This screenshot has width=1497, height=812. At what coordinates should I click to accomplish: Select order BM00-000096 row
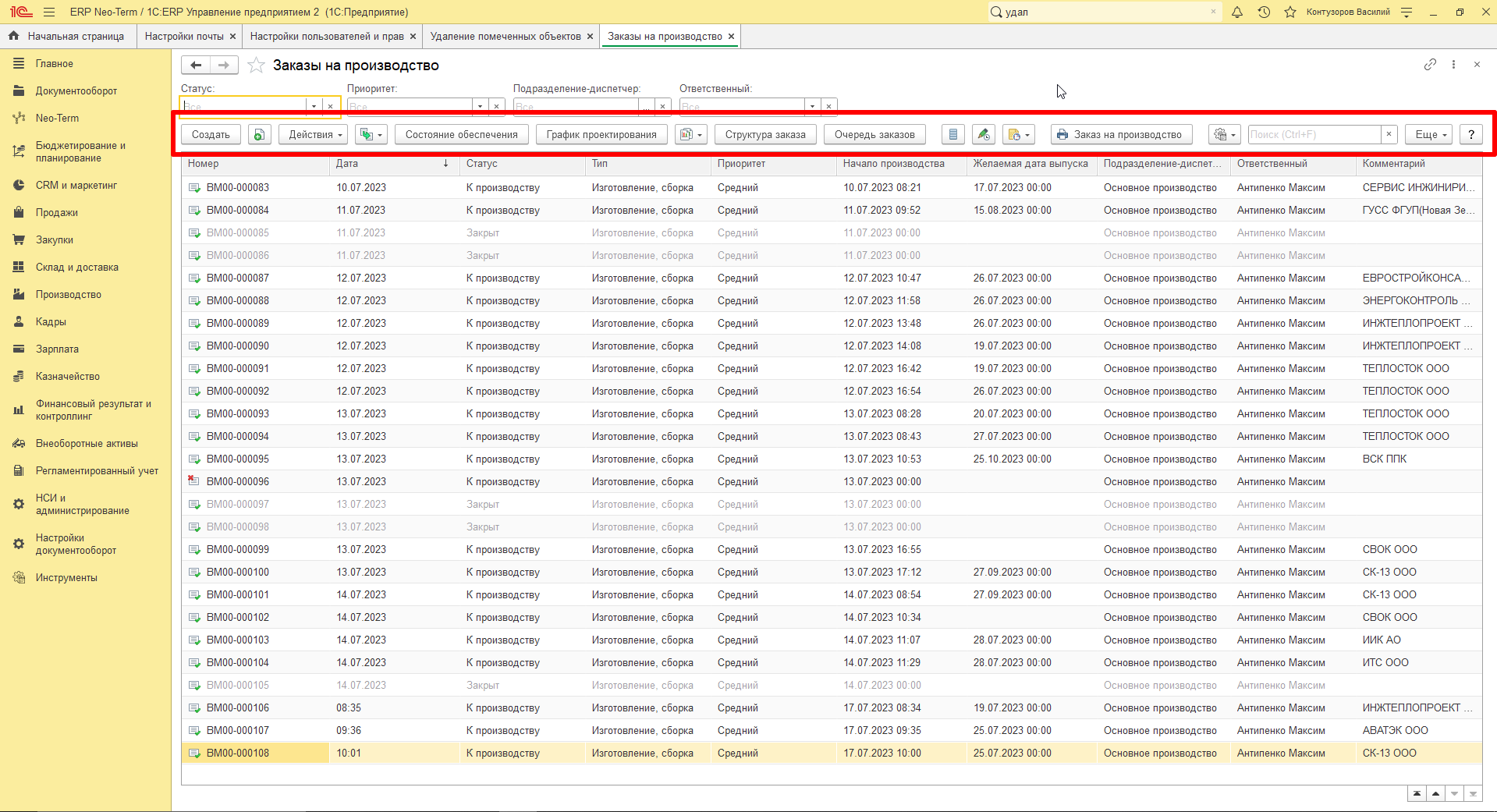pos(832,482)
